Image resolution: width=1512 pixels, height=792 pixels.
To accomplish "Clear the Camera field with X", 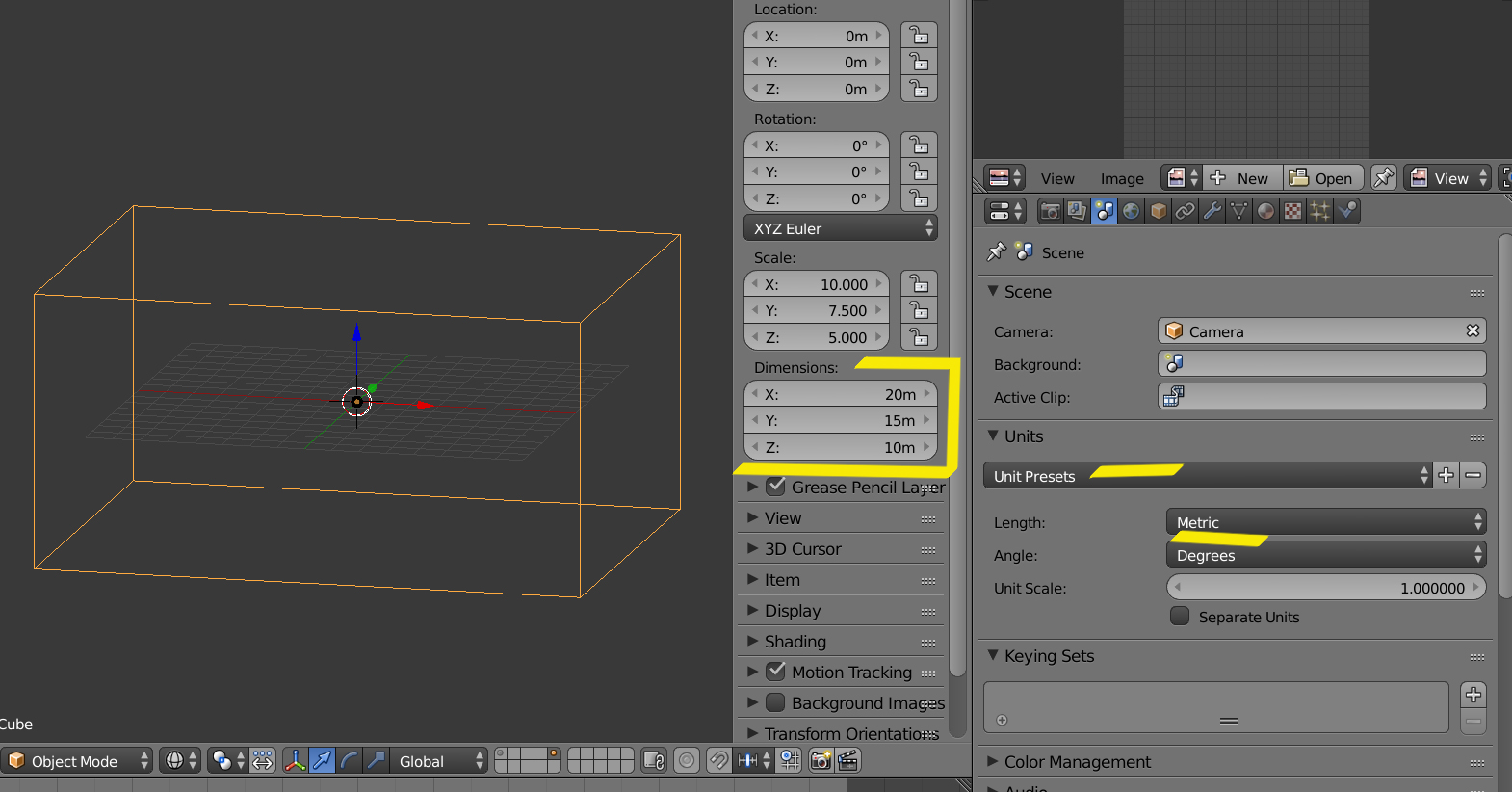I will [1473, 330].
